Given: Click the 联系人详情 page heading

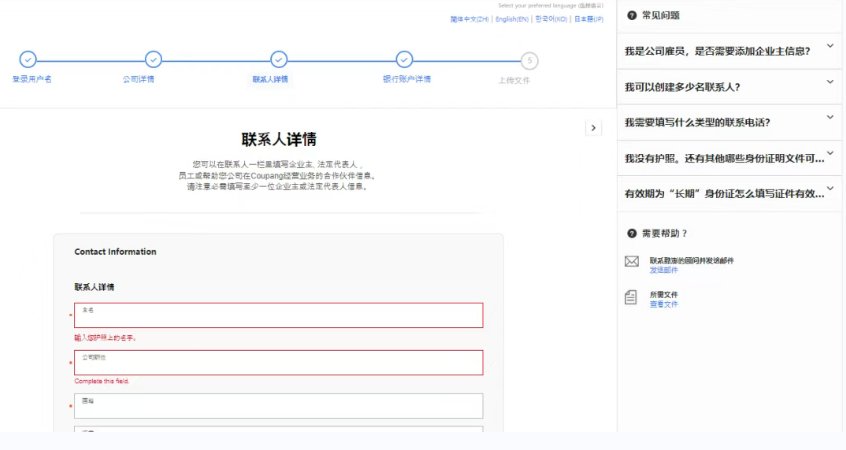Looking at the screenshot, I should [278, 140].
